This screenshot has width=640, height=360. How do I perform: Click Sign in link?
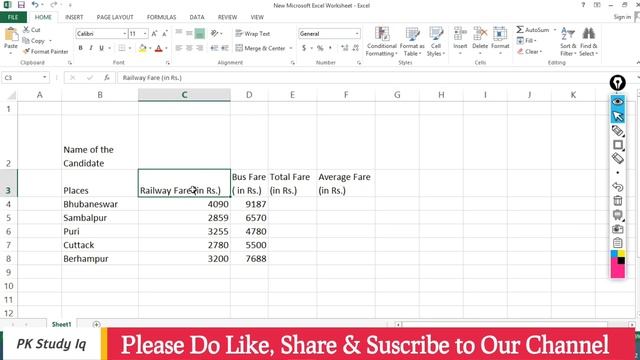622,17
